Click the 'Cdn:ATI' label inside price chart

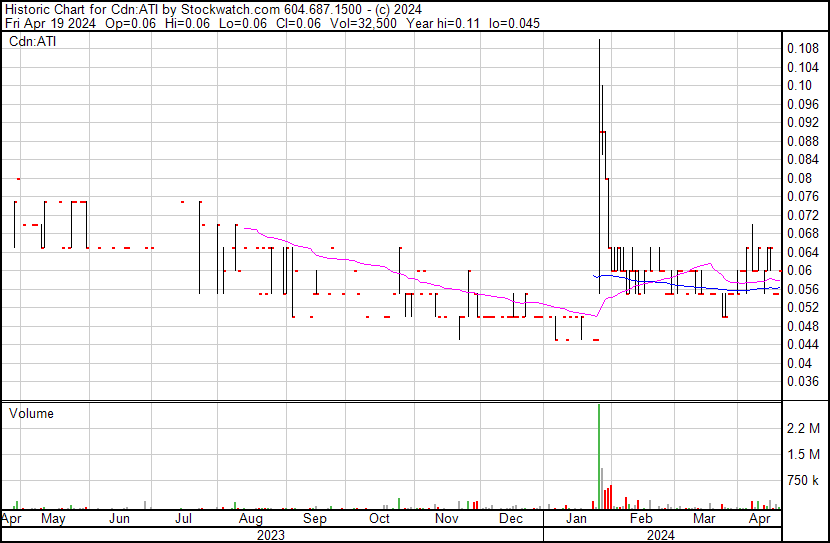coord(32,41)
